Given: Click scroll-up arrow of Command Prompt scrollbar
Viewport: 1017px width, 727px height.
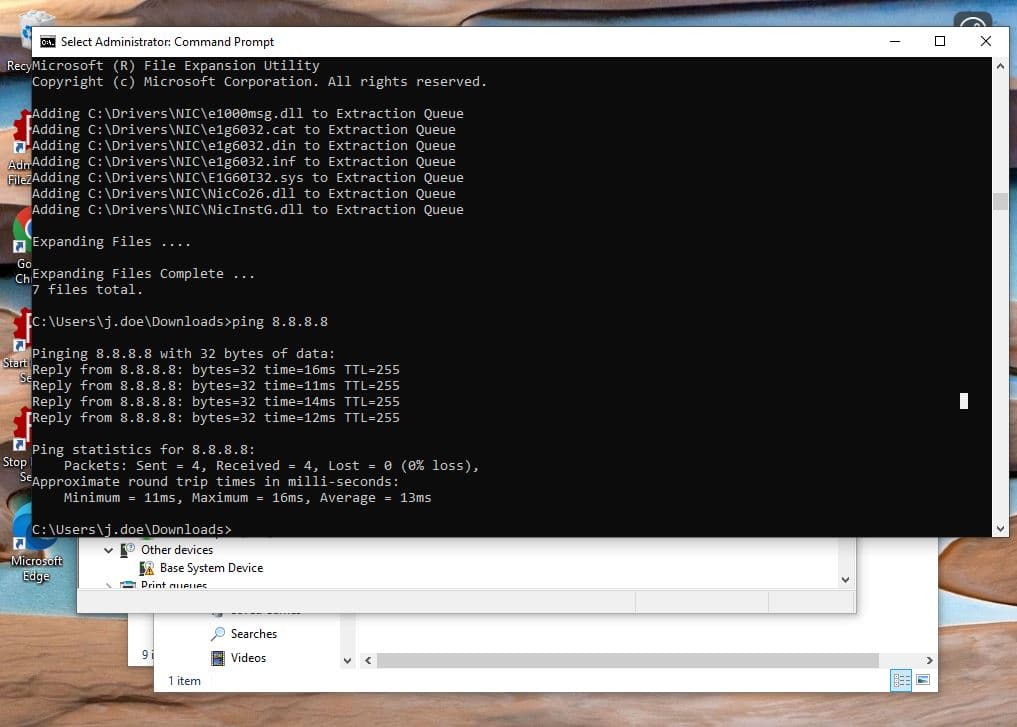Looking at the screenshot, I should (x=1000, y=66).
